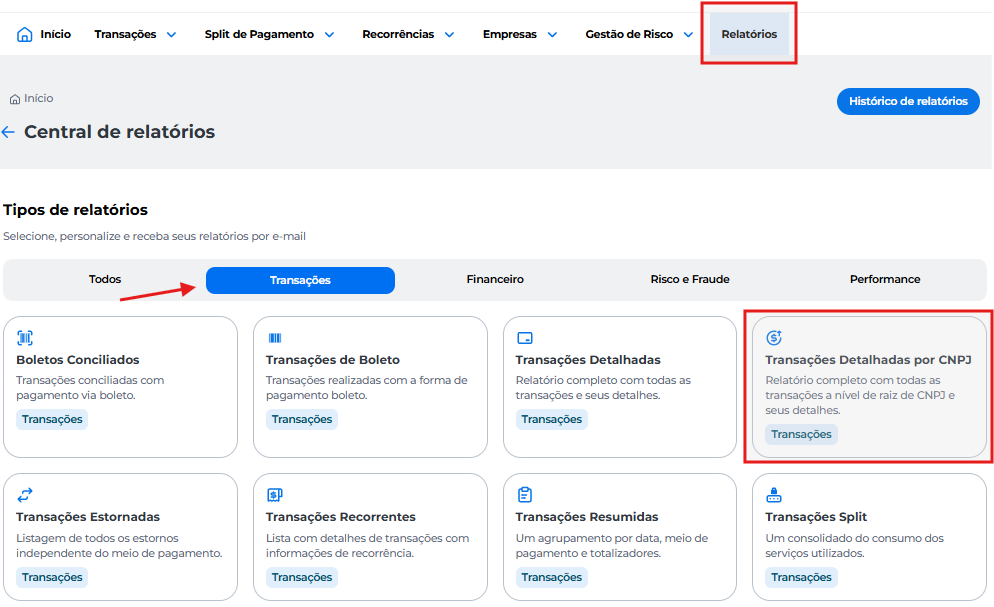994x607 pixels.
Task: Expand the Gestão de Risco chevron
Action: pos(688,35)
